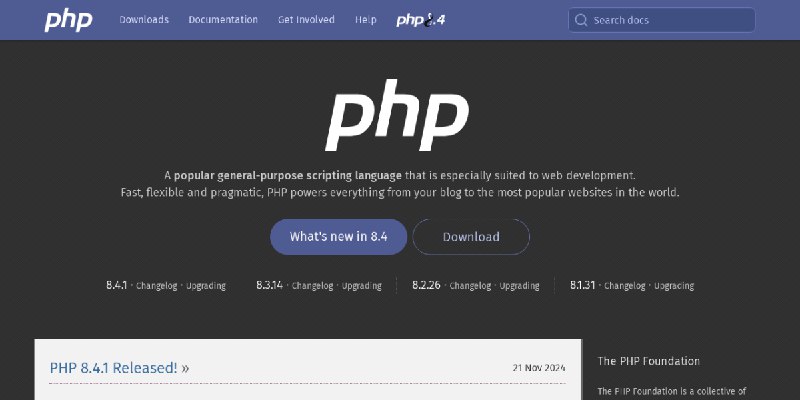Click the Download button
800x400 pixels.
click(471, 237)
